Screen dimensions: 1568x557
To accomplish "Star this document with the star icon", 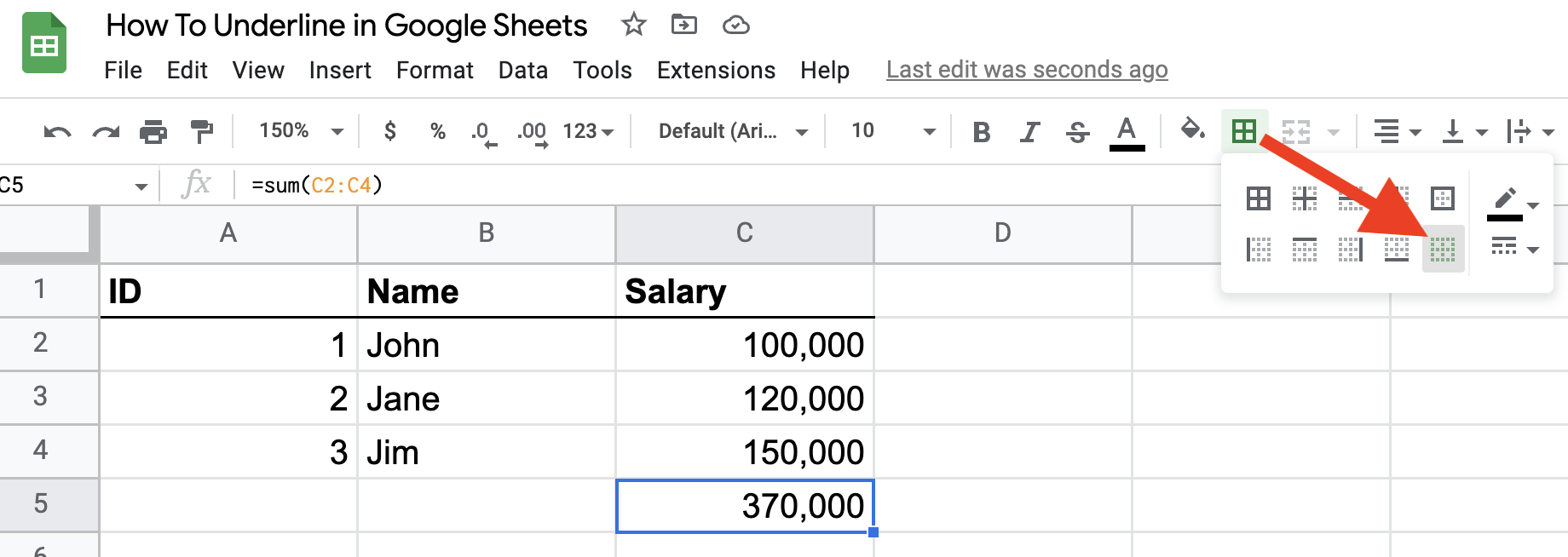I will click(x=633, y=25).
